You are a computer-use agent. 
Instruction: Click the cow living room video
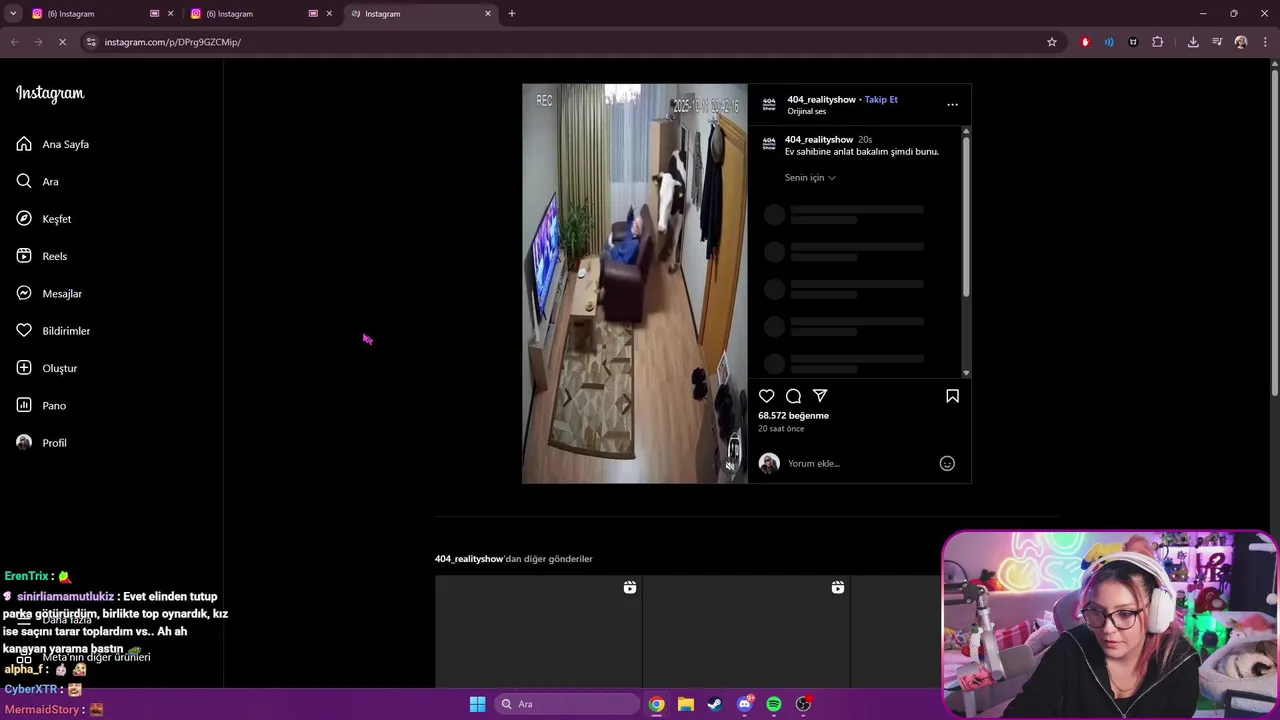click(x=634, y=284)
